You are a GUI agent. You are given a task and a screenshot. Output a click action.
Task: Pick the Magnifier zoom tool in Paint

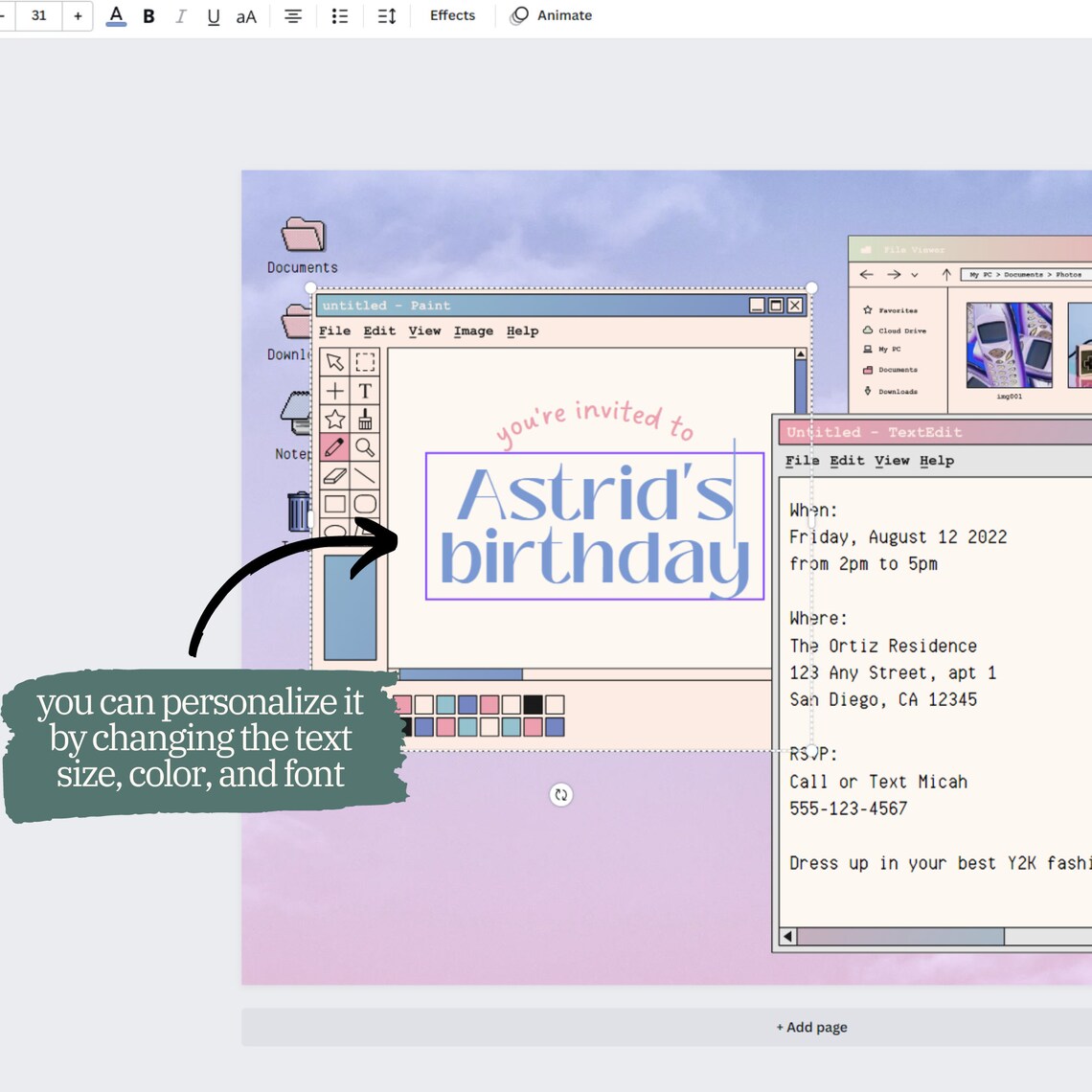(366, 447)
